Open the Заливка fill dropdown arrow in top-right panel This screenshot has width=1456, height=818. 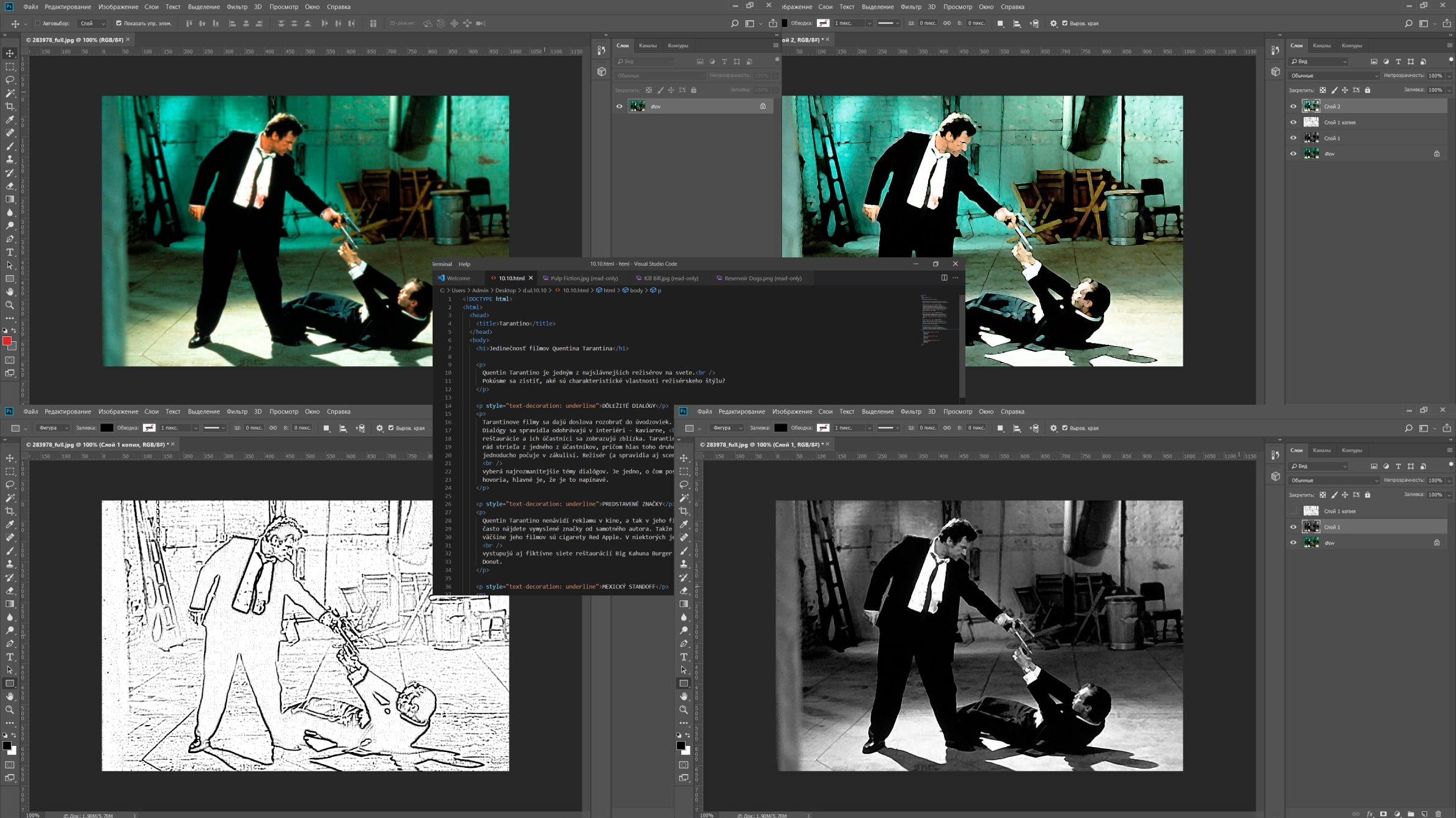[x=1449, y=90]
